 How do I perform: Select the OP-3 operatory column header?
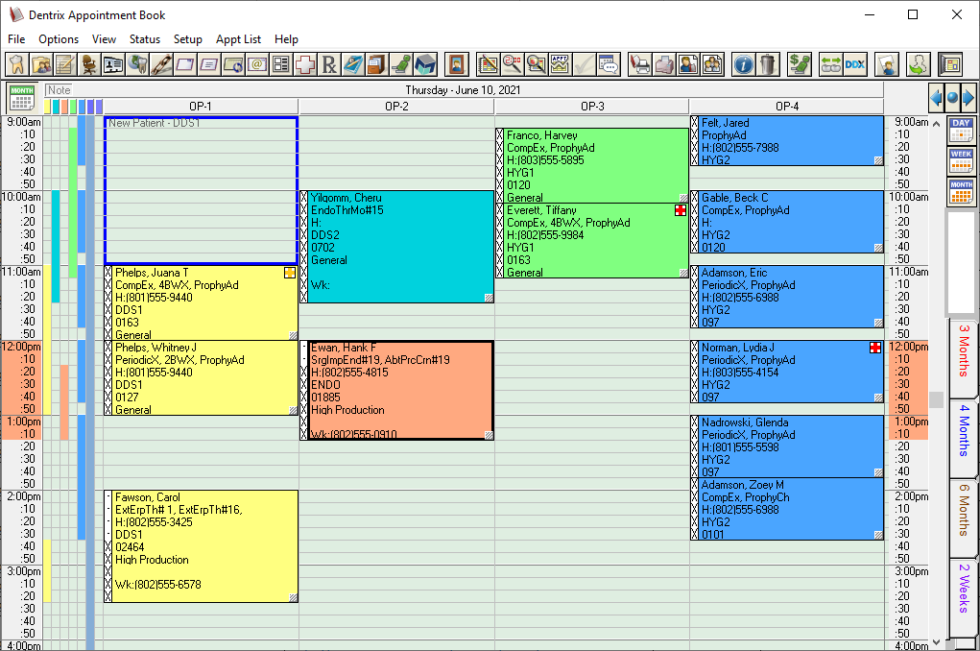[x=592, y=106]
